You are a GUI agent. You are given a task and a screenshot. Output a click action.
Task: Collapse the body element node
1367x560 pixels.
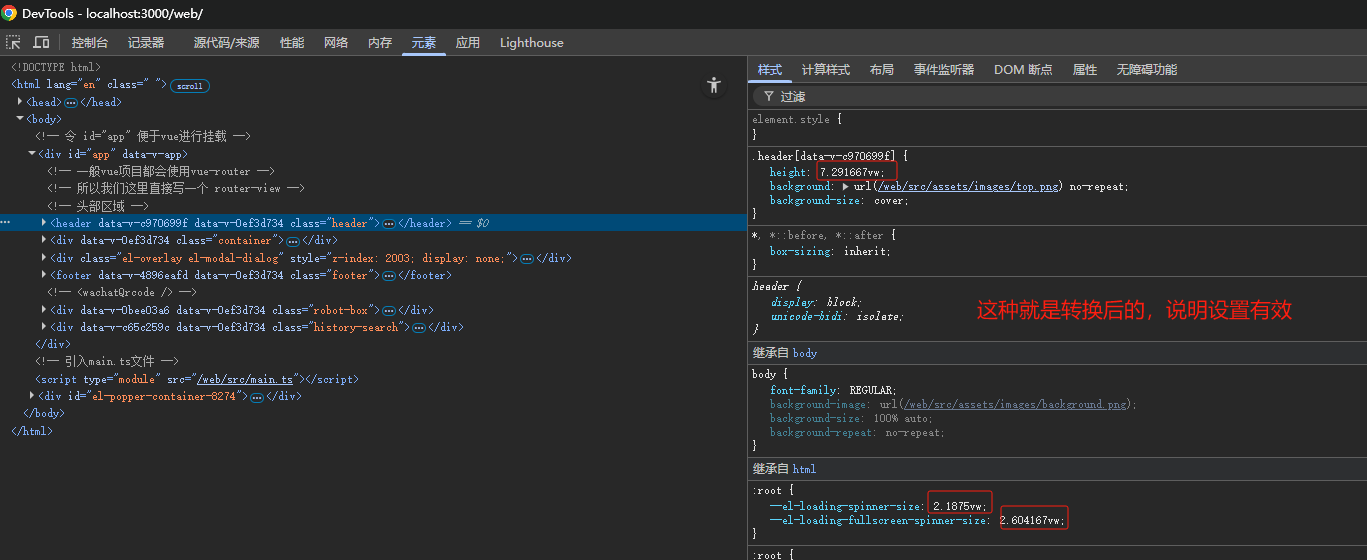pos(20,119)
